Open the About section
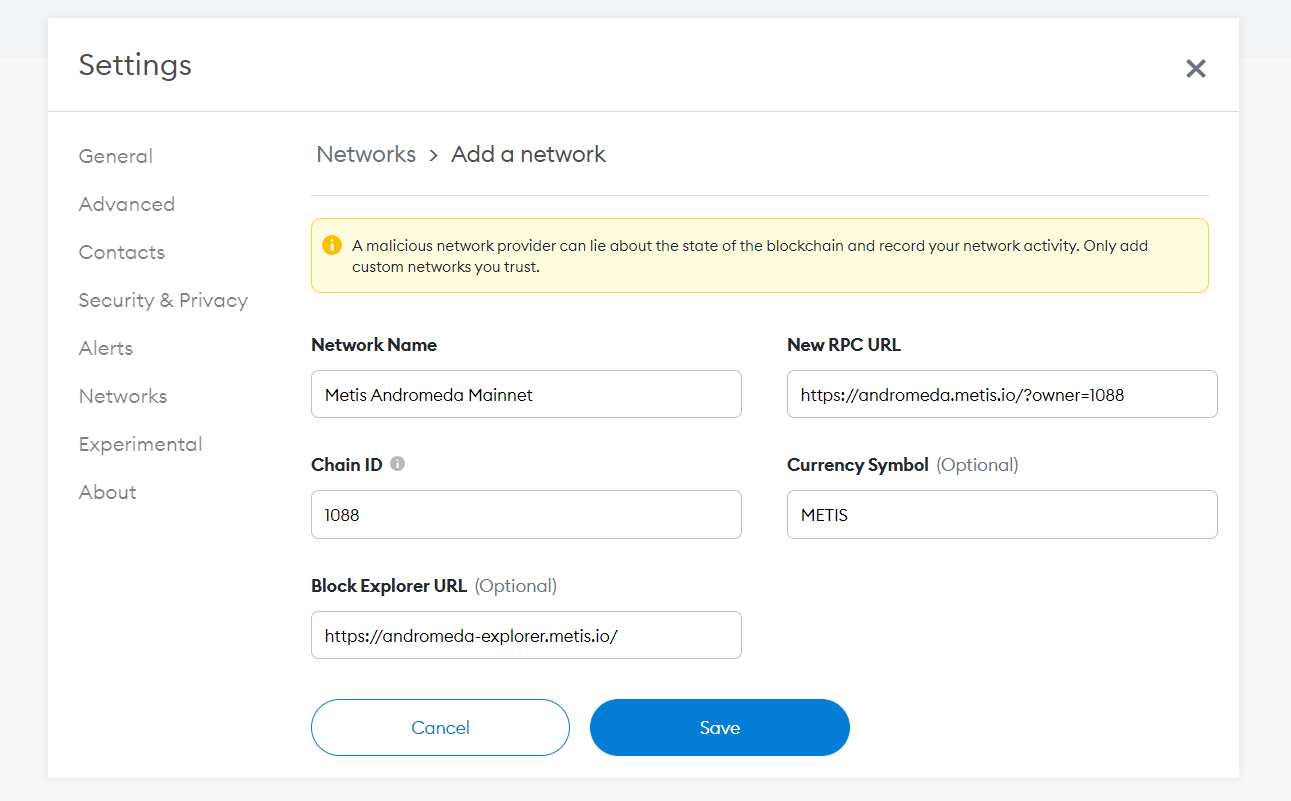 pyautogui.click(x=108, y=492)
